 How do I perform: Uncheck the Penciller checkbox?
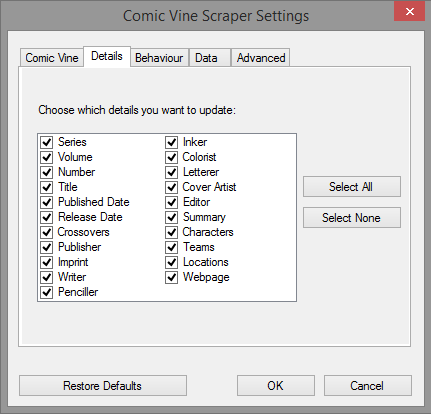tap(47, 292)
